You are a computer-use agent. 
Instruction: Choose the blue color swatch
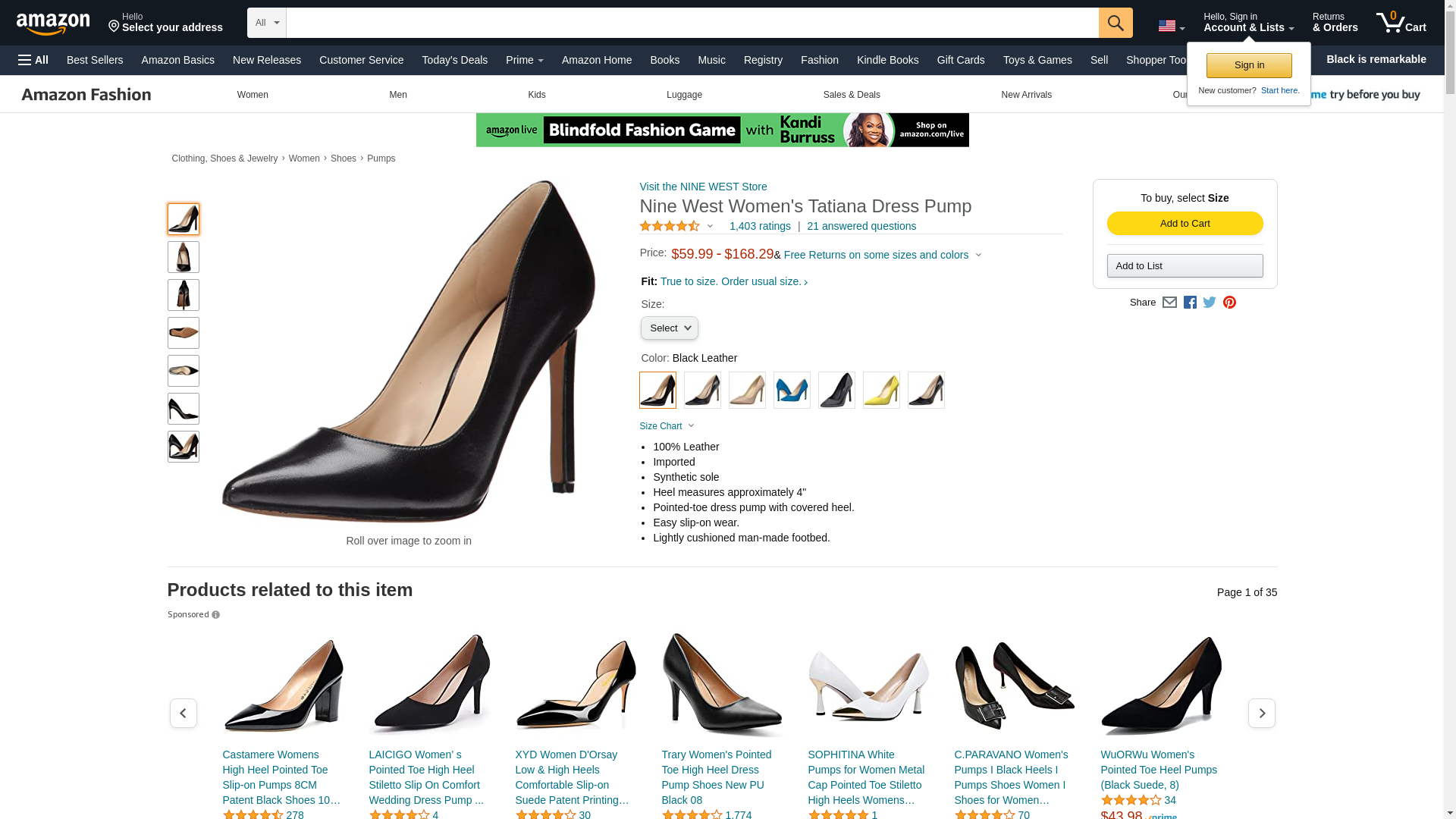(x=792, y=390)
